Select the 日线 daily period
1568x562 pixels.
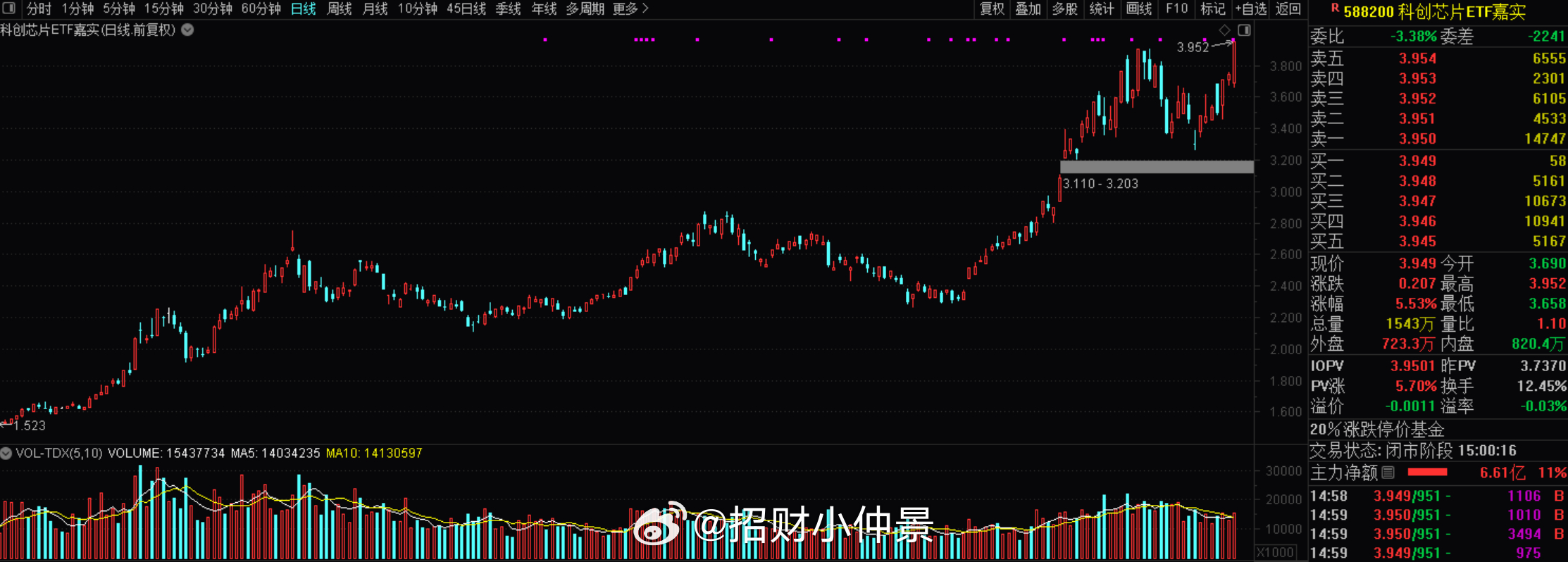(x=304, y=8)
